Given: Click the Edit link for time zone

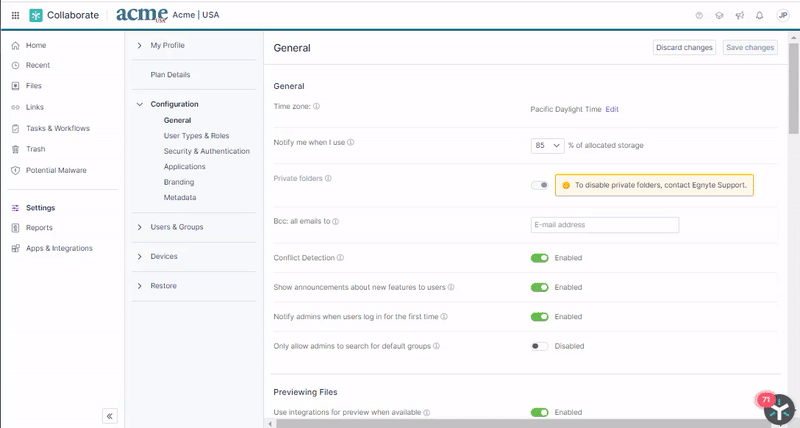Looking at the screenshot, I should coord(612,109).
